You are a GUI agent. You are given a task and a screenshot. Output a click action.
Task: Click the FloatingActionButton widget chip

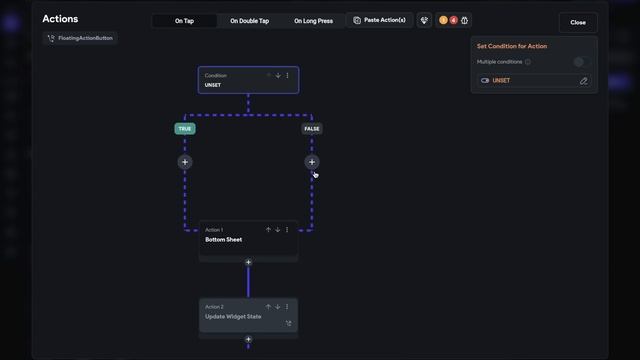point(80,38)
